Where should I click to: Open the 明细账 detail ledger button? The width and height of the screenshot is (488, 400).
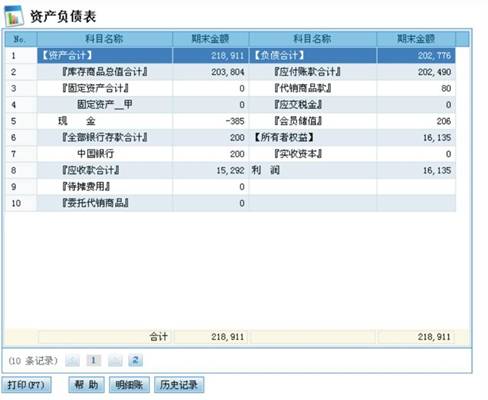tap(129, 385)
